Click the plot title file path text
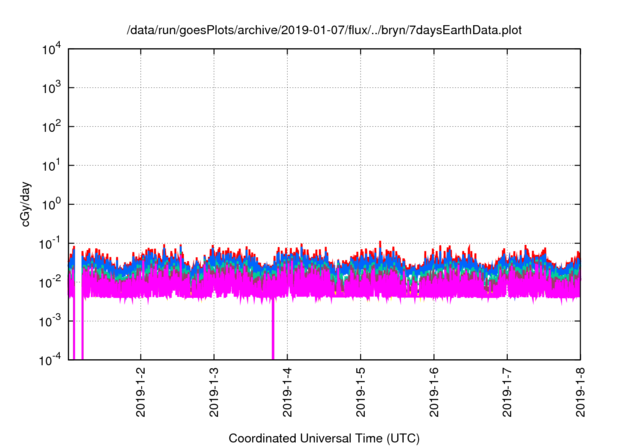The image size is (640, 448). 324,30
